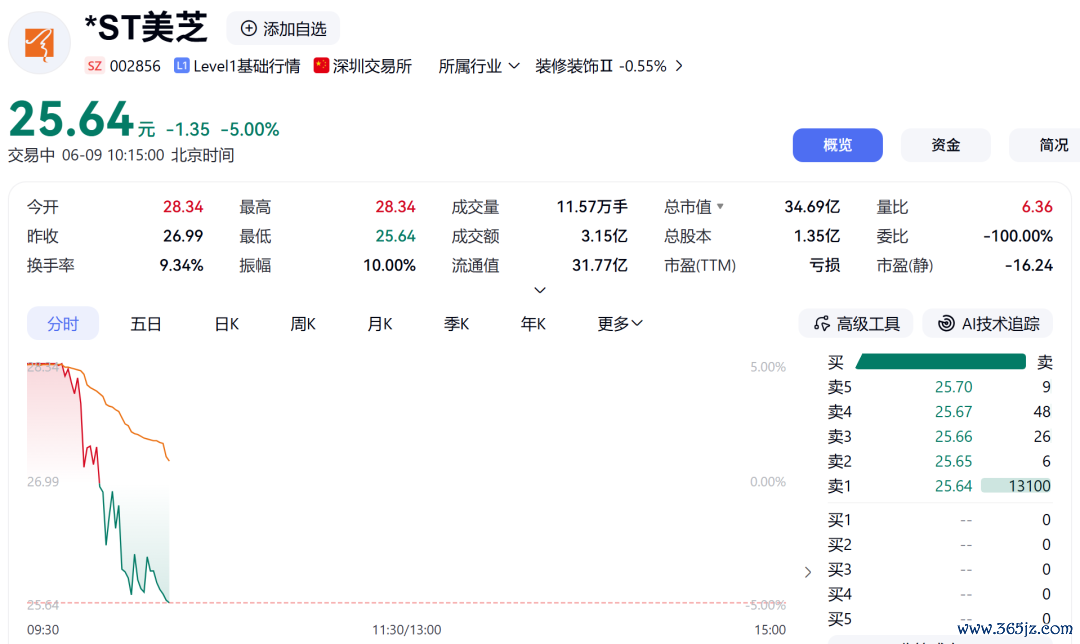Add stock via 添加自选 button

tap(283, 29)
